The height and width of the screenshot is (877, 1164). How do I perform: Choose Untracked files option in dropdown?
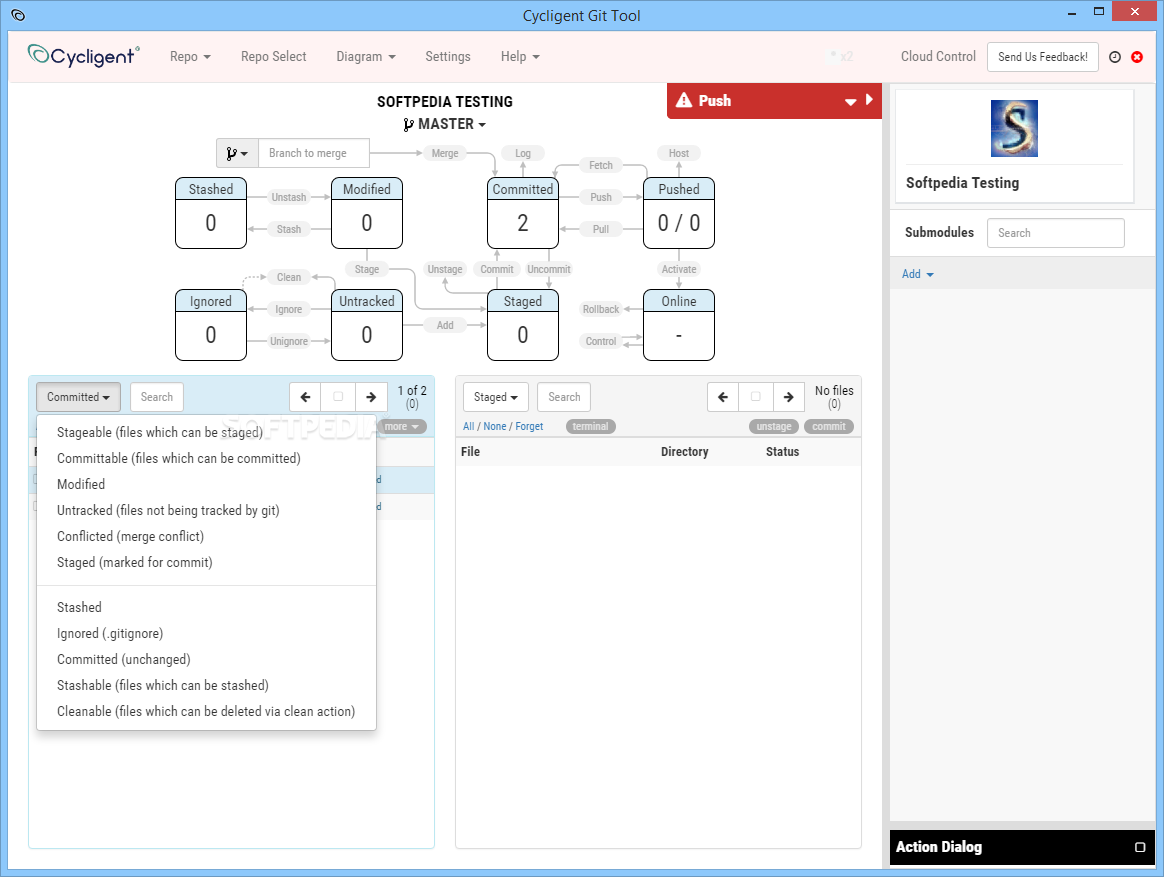tap(206, 510)
